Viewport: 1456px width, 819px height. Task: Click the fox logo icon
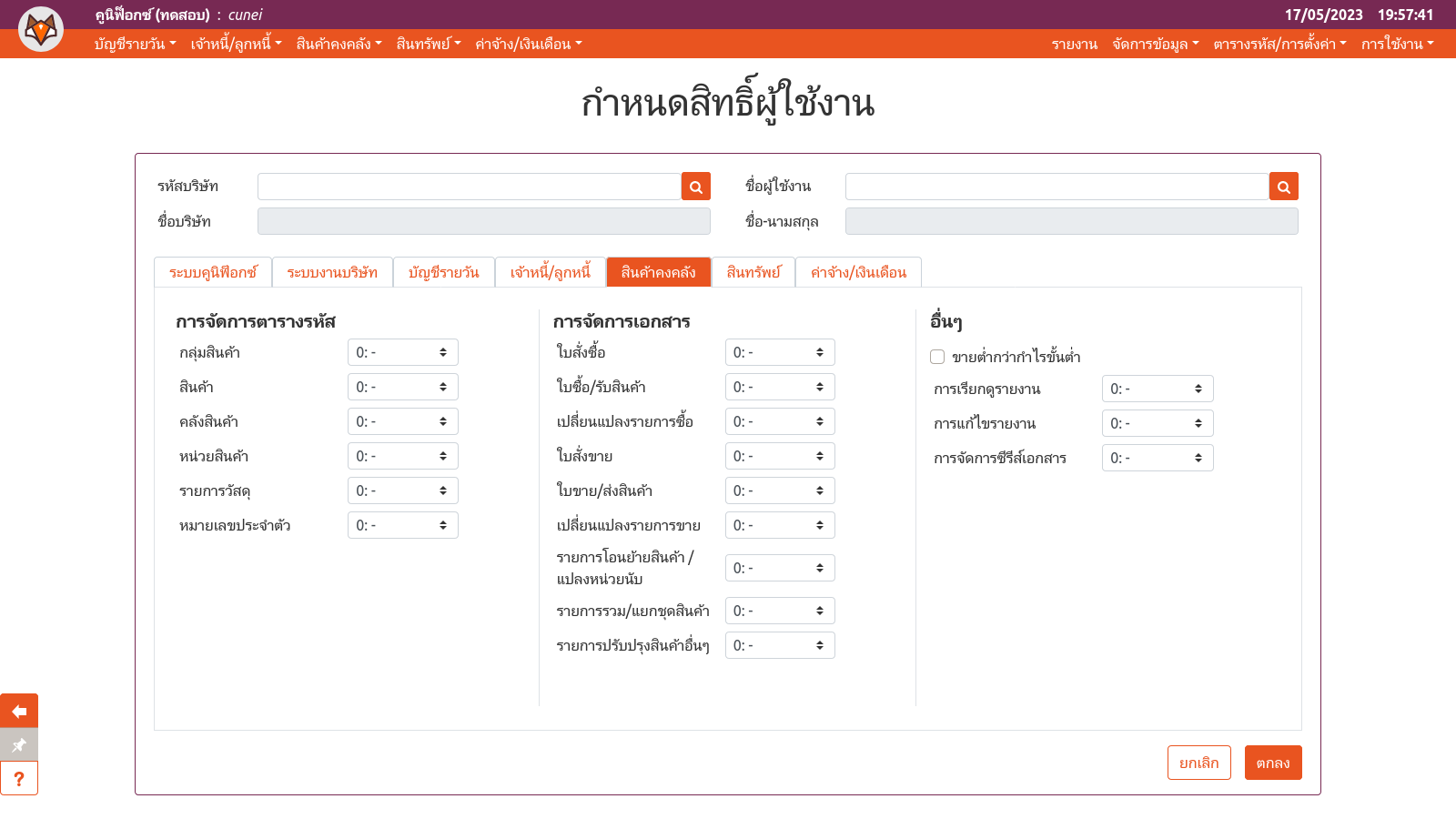41,29
